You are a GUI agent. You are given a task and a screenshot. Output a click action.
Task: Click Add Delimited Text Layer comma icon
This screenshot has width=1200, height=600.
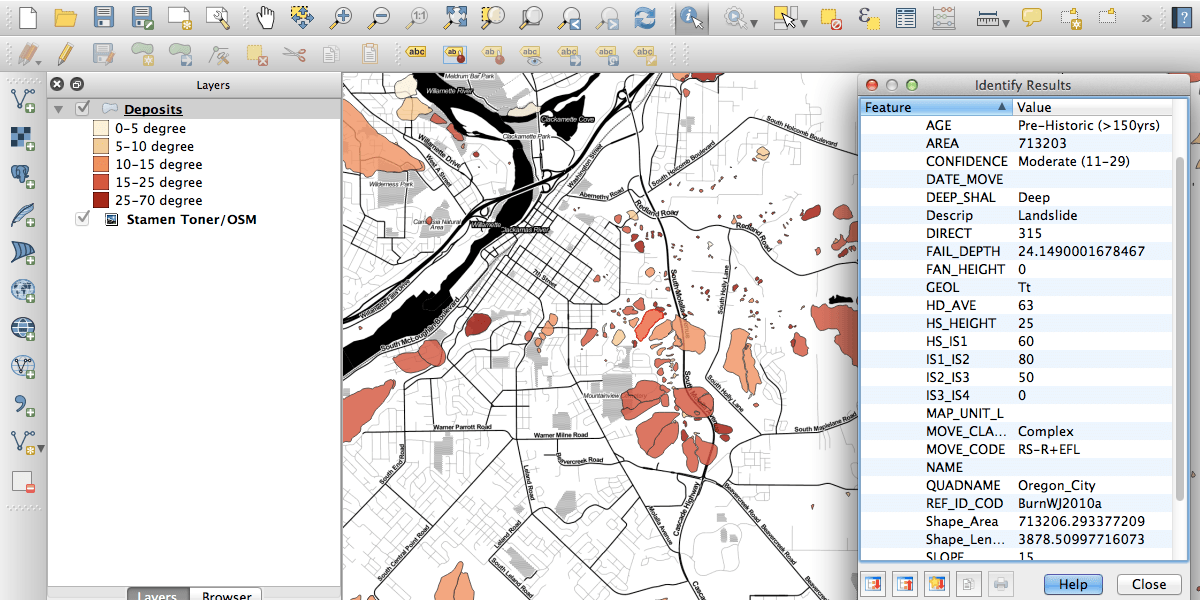pyautogui.click(x=23, y=404)
